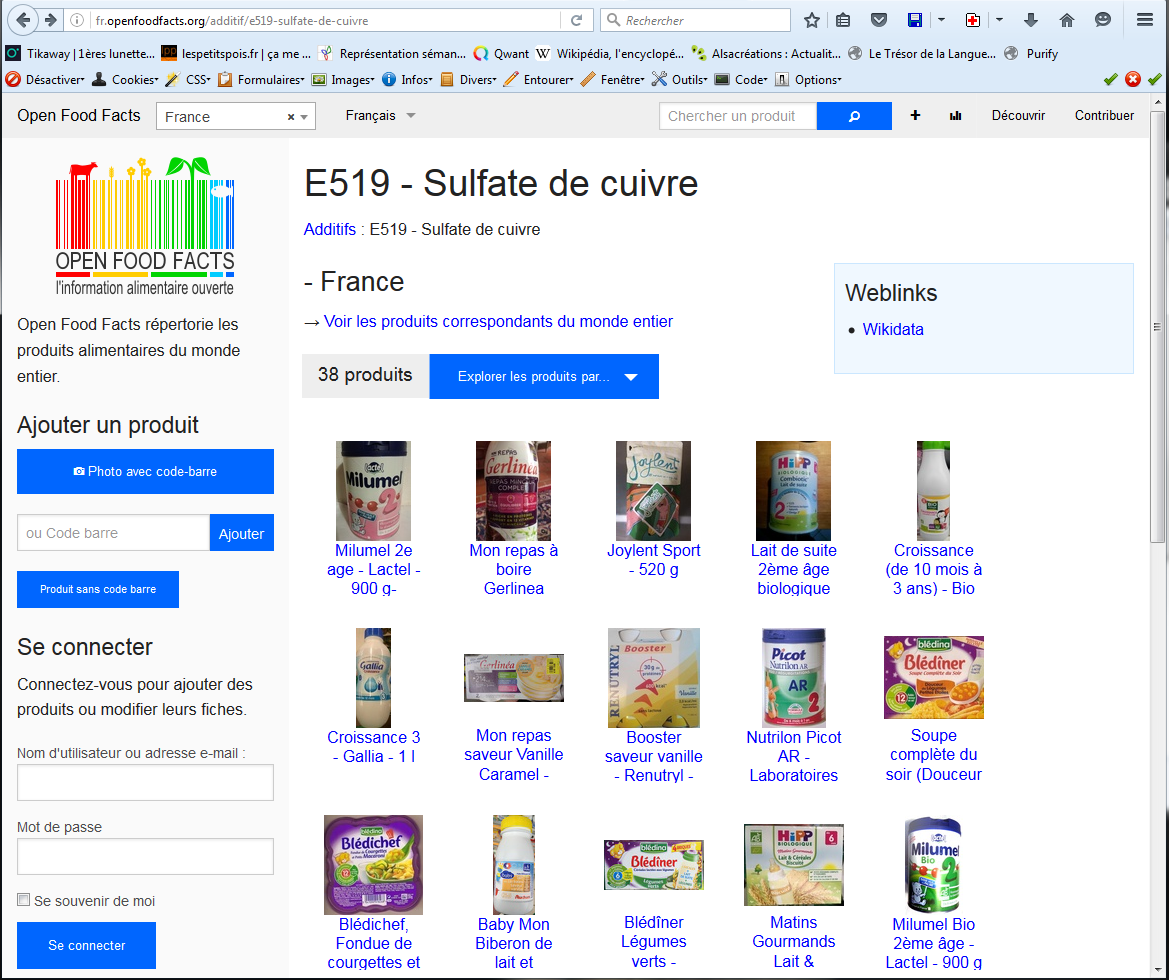
Task: Click the downloads arrow icon
Action: coord(1031,20)
